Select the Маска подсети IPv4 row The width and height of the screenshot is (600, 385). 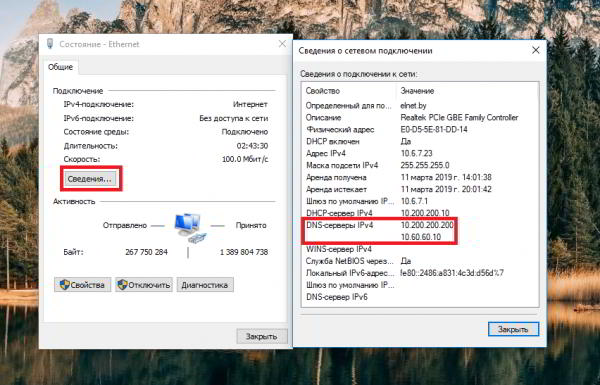[420, 165]
